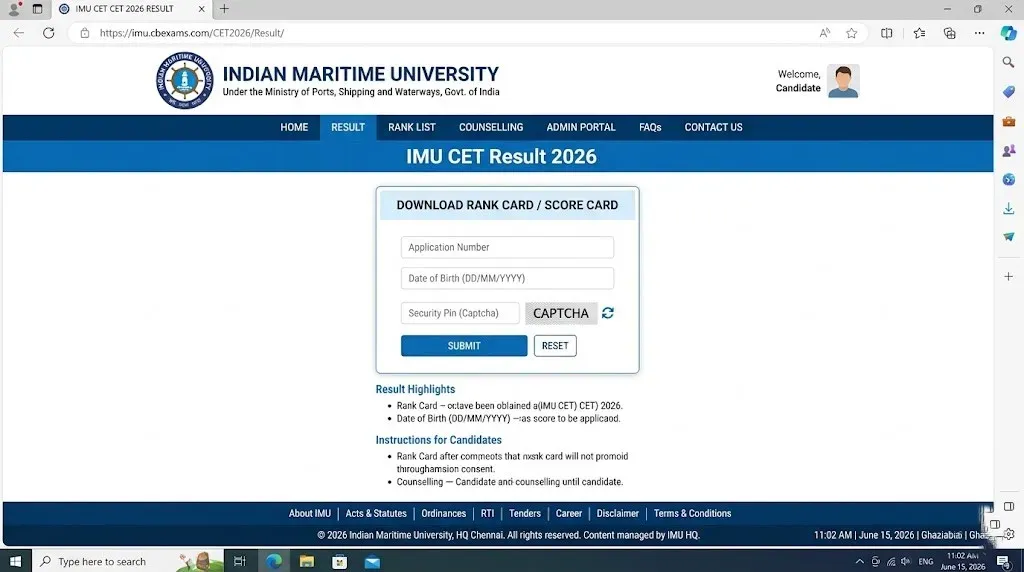Click Indian Maritime University logo
The image size is (1024, 572).
[184, 80]
